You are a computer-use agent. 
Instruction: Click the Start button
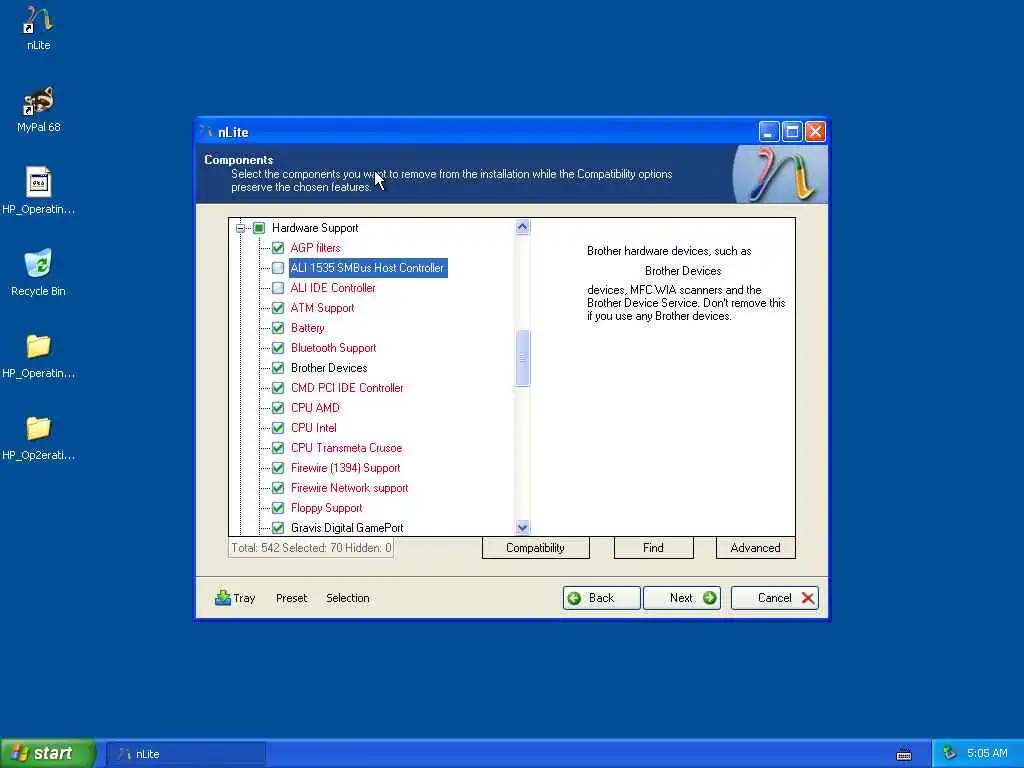tap(48, 754)
